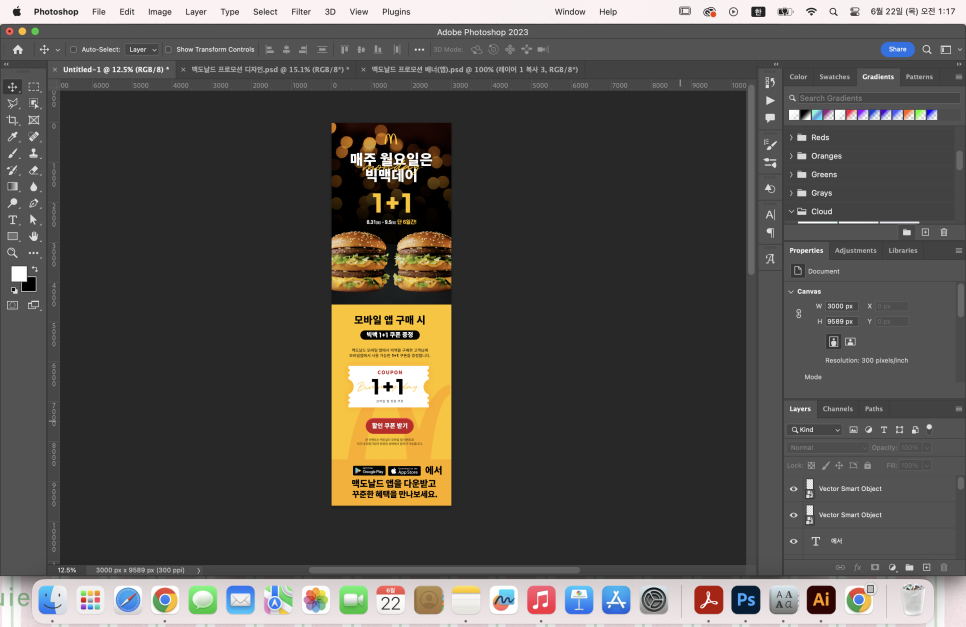Viewport: 966px width, 627px height.
Task: Select the Frame tool
Action: 34,120
